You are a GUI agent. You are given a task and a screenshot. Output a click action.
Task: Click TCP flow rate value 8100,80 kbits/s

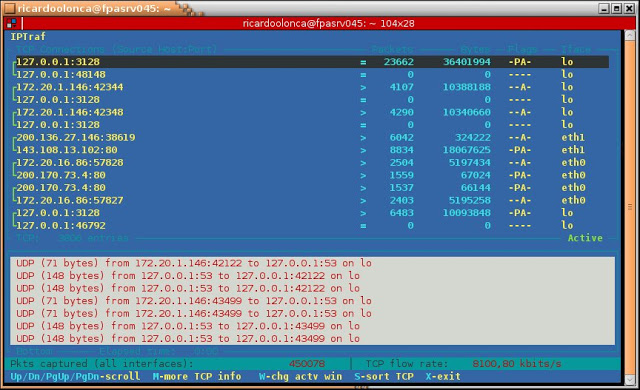517,363
